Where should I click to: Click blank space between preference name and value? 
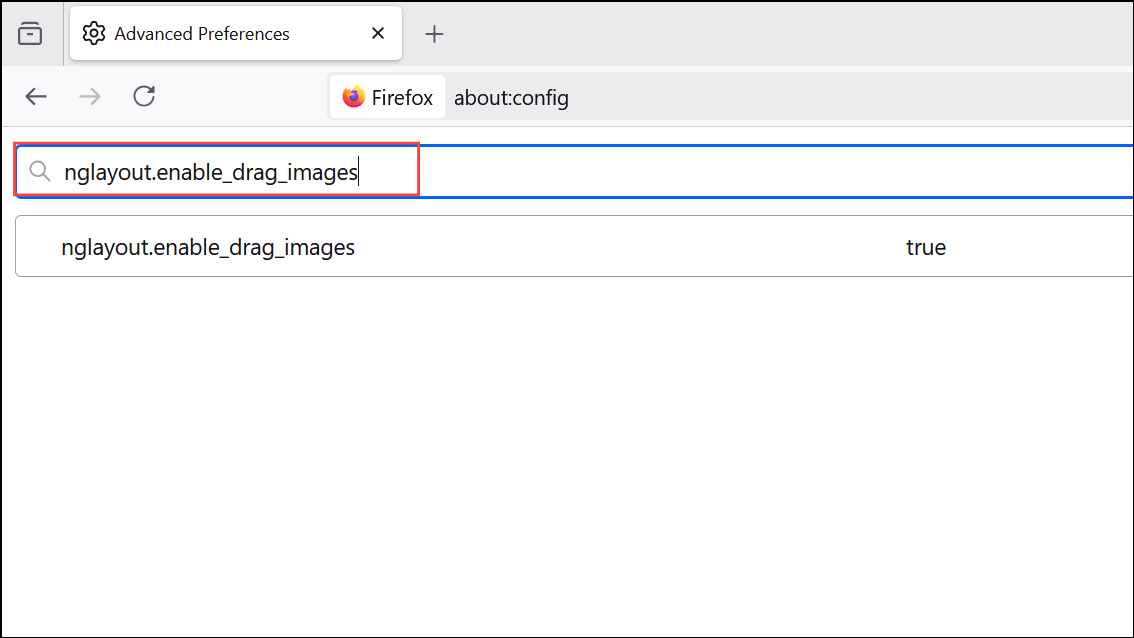pos(630,247)
